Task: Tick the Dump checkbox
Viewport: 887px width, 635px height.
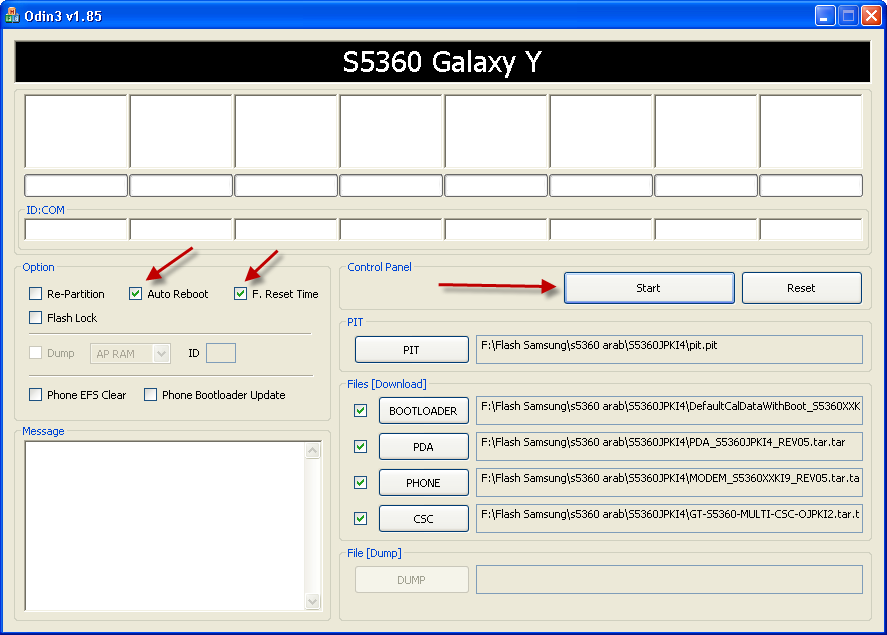Action: click(36, 353)
